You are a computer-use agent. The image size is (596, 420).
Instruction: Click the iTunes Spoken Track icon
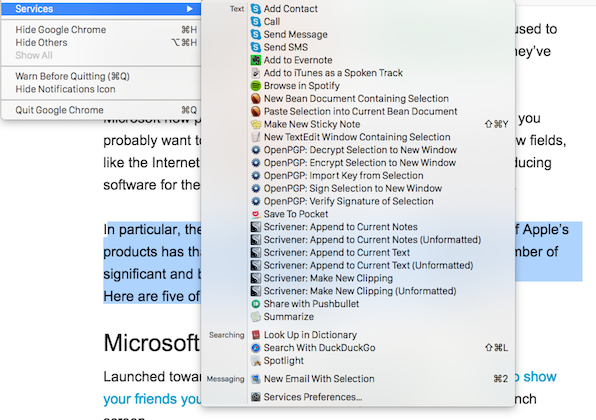pyautogui.click(x=256, y=73)
